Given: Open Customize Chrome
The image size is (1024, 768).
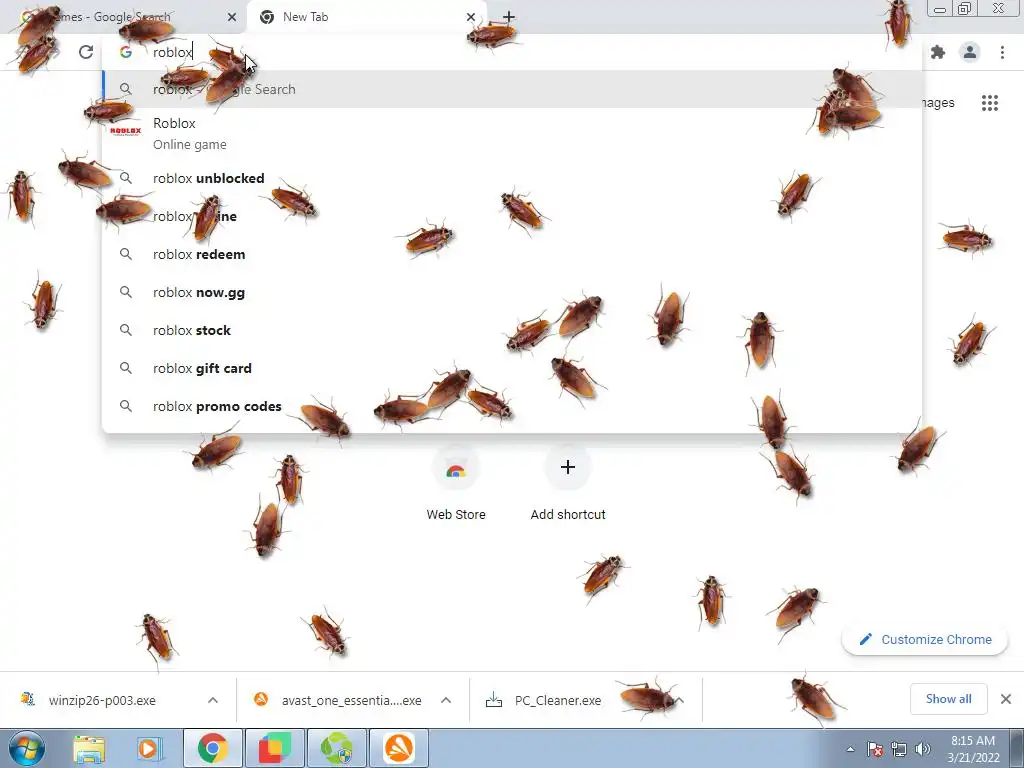Looking at the screenshot, I should pos(925,639).
